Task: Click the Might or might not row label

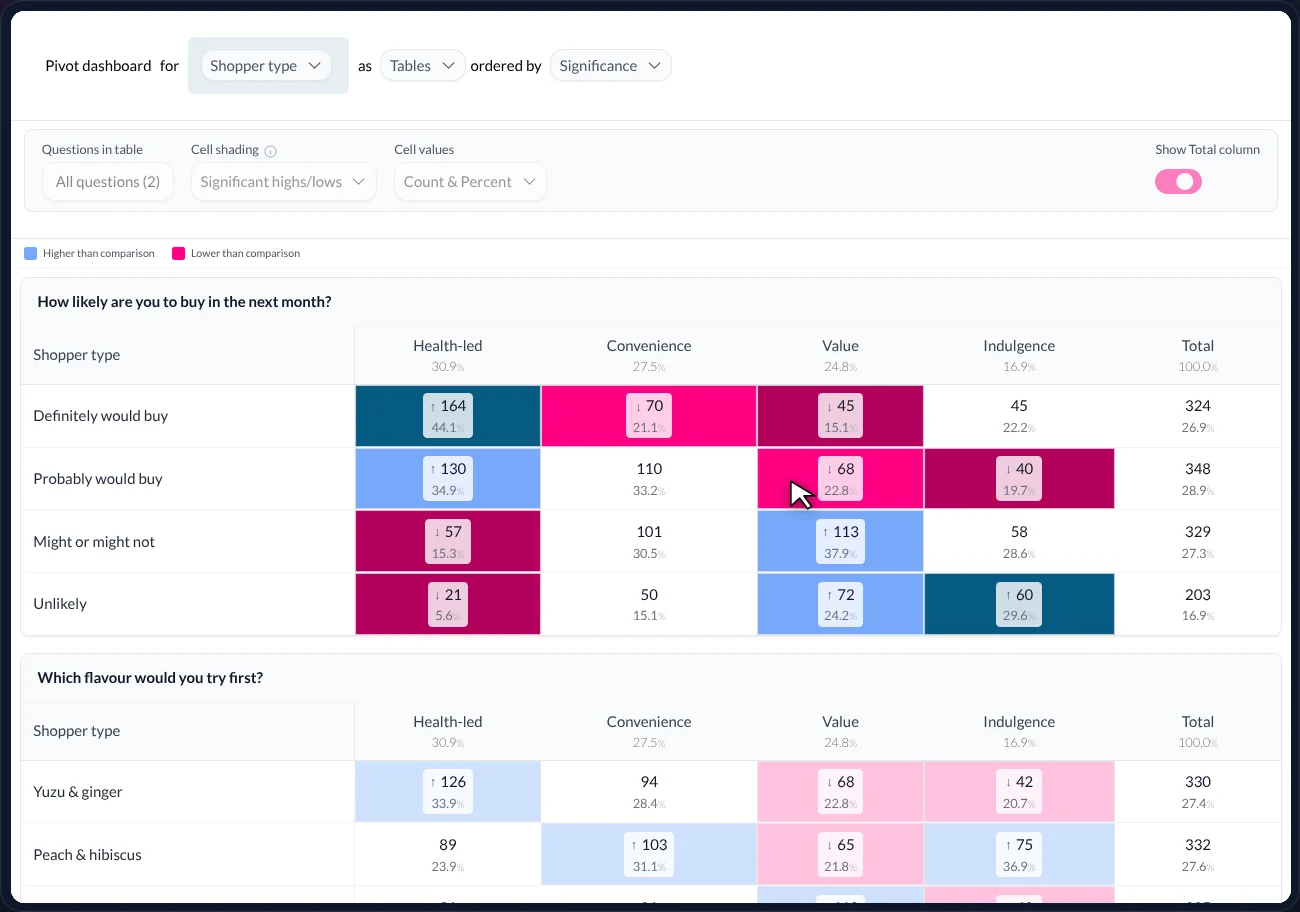Action: pyautogui.click(x=94, y=542)
